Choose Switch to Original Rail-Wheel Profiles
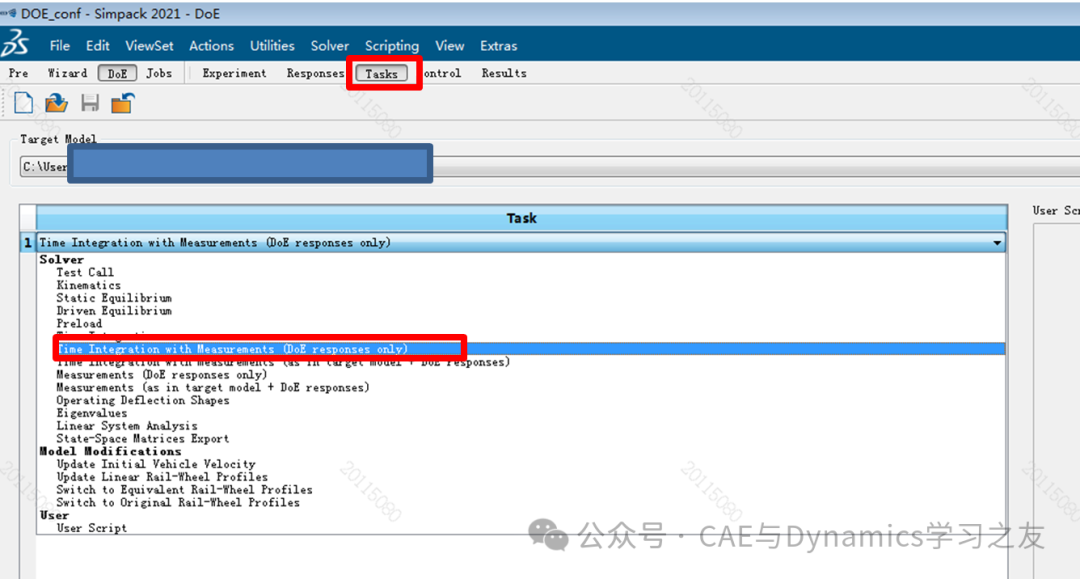This screenshot has width=1080, height=579. pos(178,503)
